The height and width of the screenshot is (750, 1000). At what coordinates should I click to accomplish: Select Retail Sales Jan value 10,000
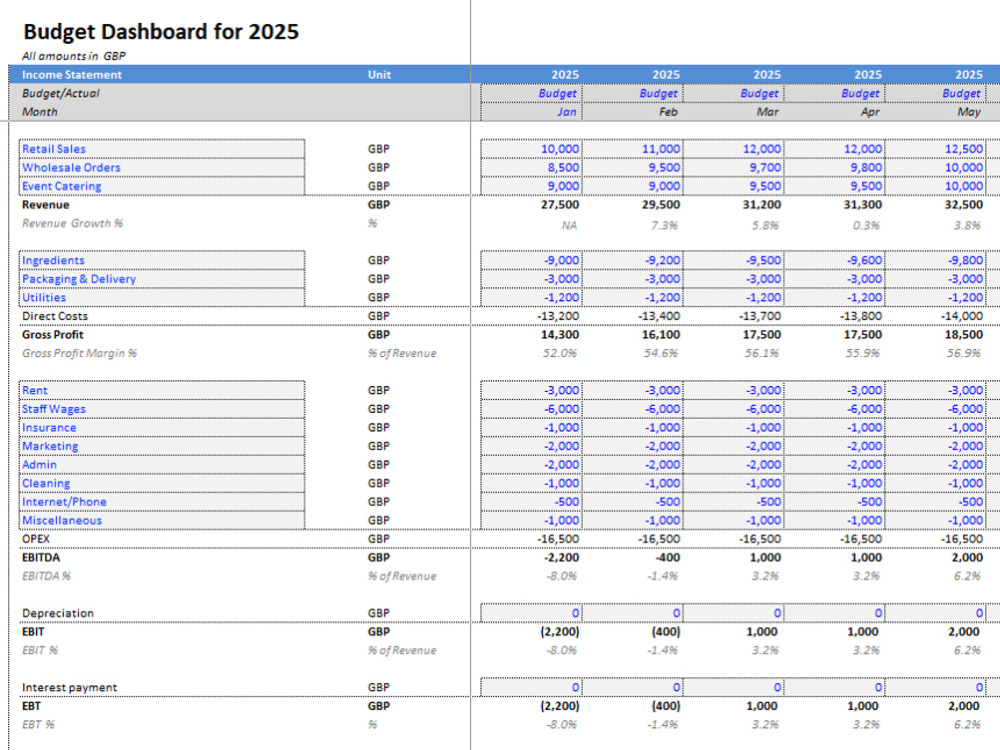tap(531, 149)
